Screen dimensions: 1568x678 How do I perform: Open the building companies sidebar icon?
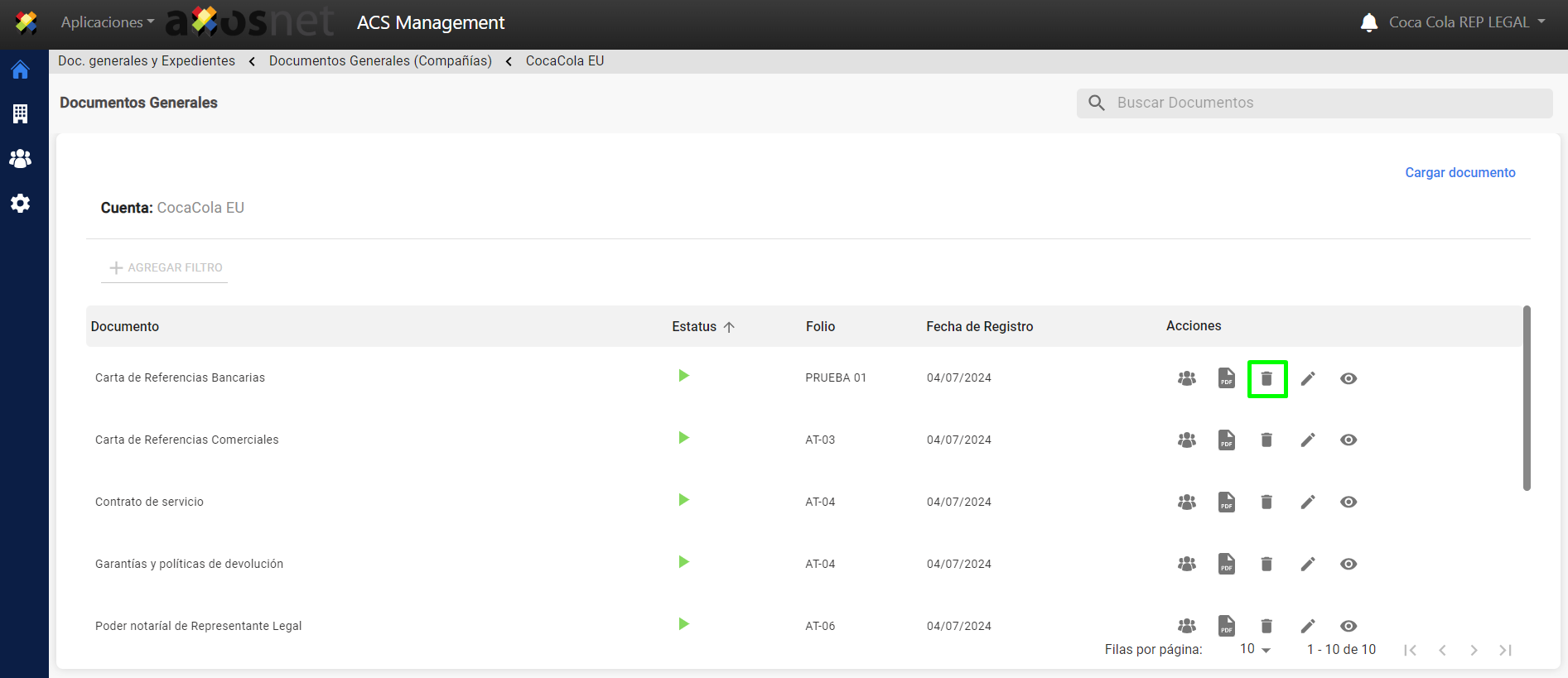coord(21,114)
